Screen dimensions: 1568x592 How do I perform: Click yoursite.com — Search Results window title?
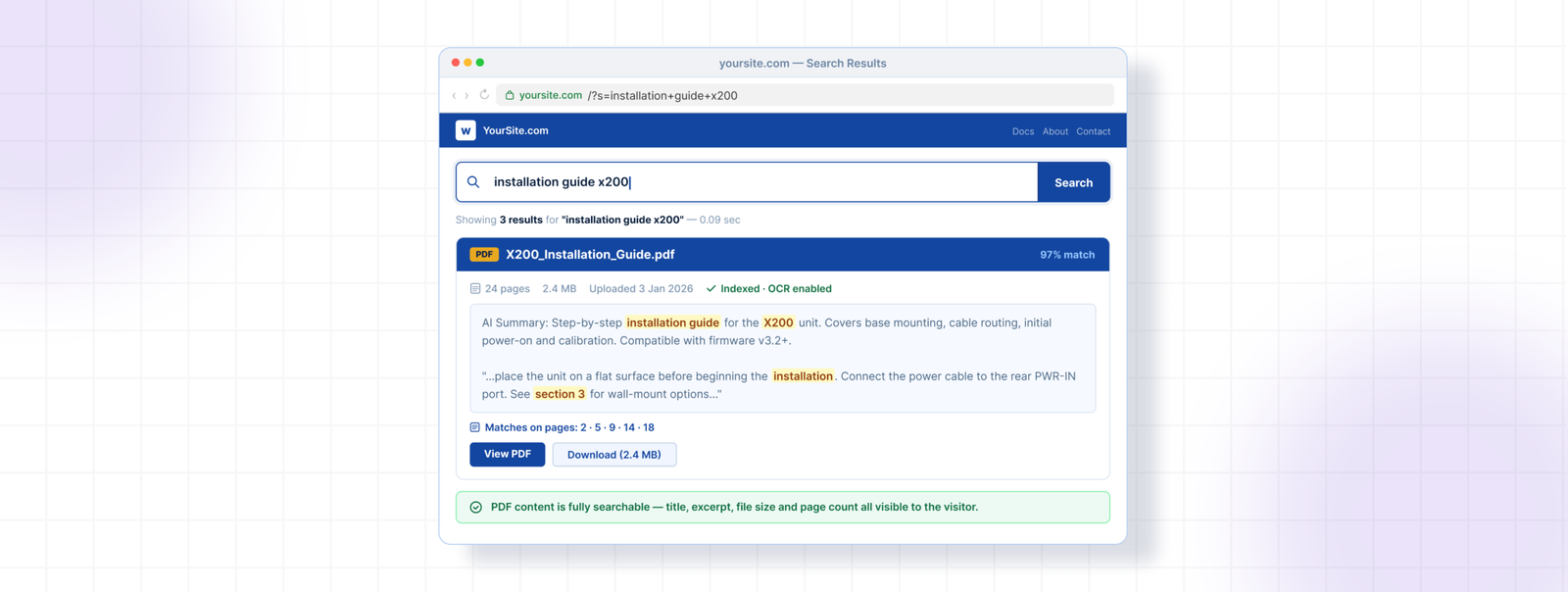[x=803, y=63]
